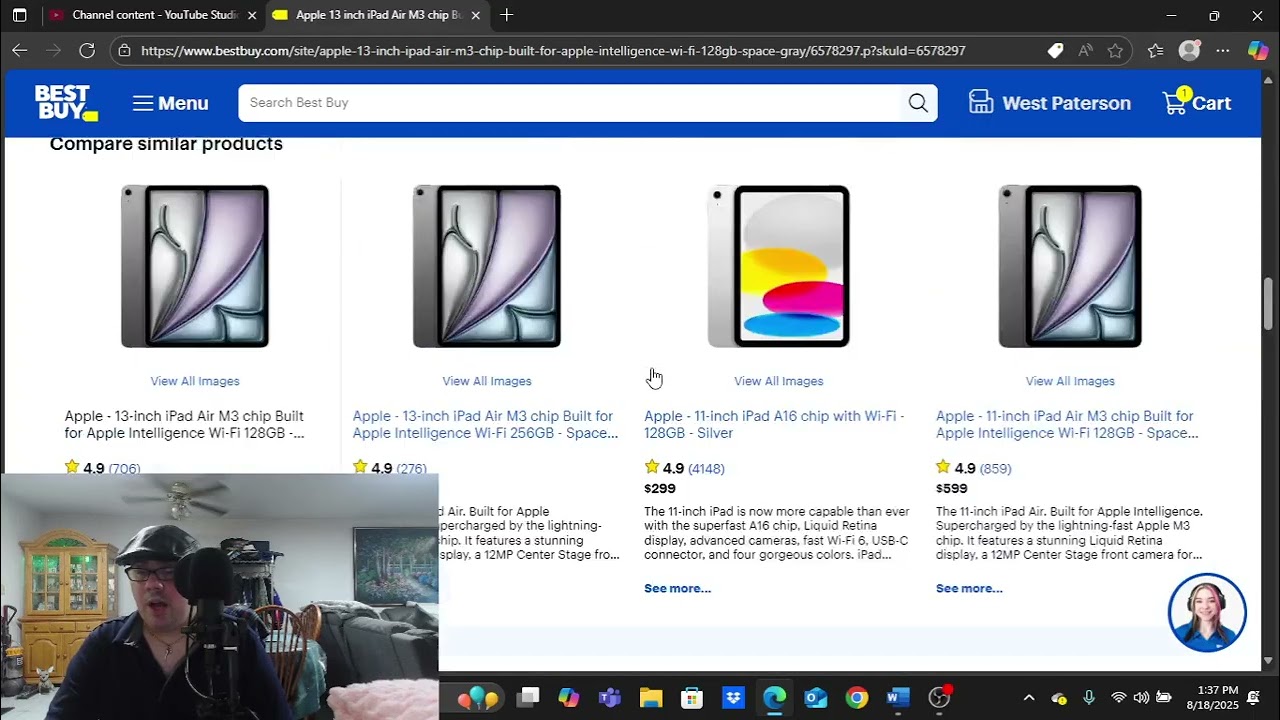Open the 859 reviews for 11-inch iPad Air

tap(995, 468)
